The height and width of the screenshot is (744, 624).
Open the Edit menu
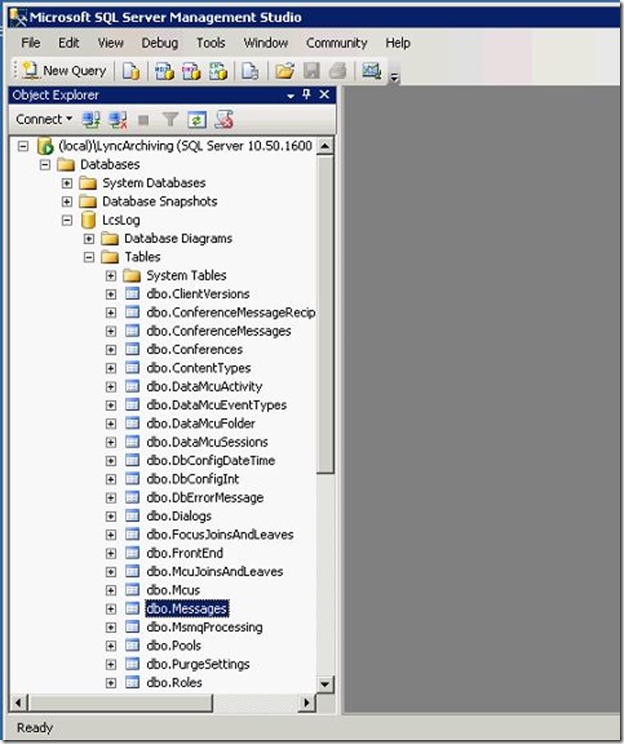(69, 43)
